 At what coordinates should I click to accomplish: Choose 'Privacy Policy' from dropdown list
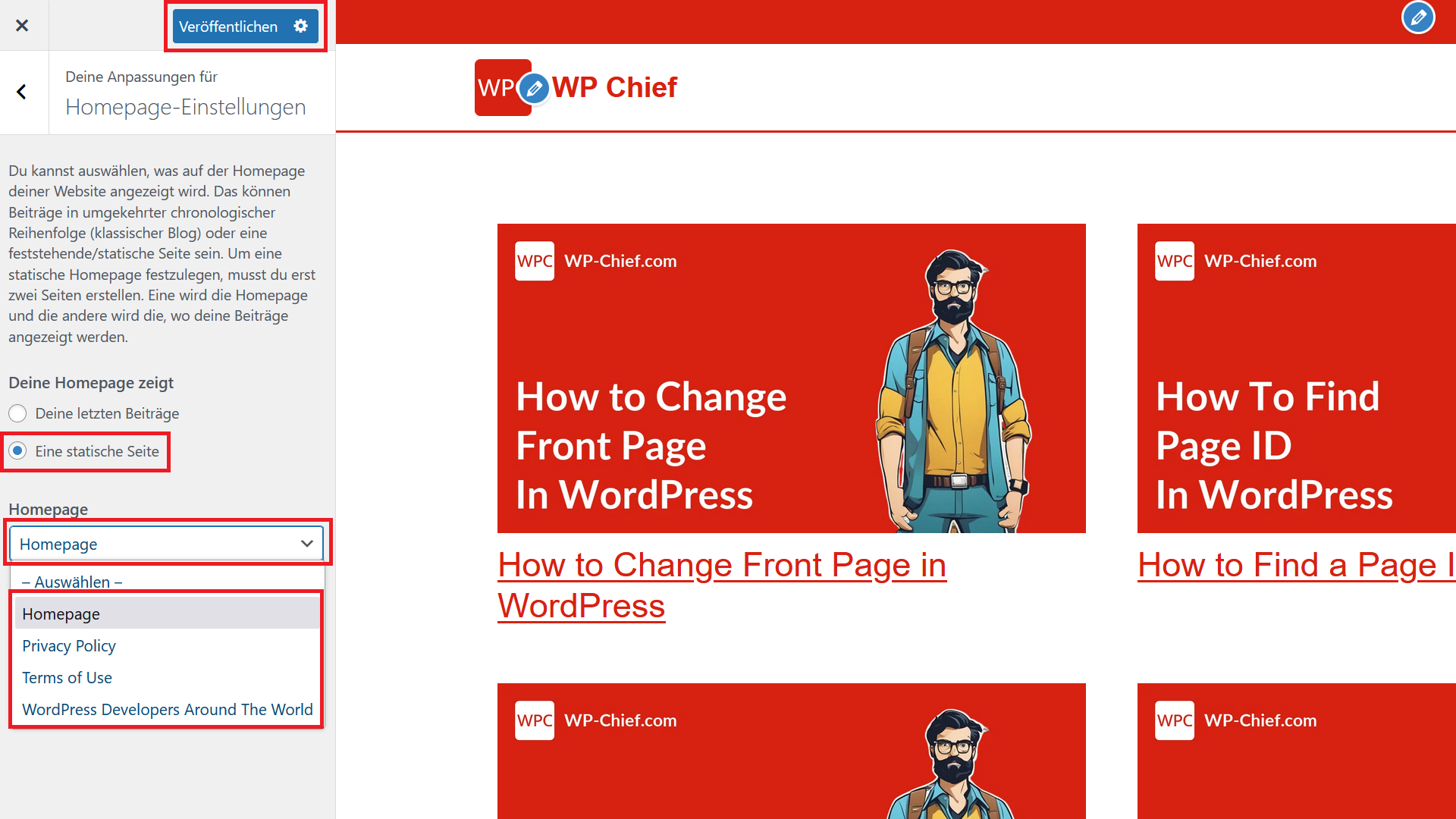pyautogui.click(x=167, y=645)
